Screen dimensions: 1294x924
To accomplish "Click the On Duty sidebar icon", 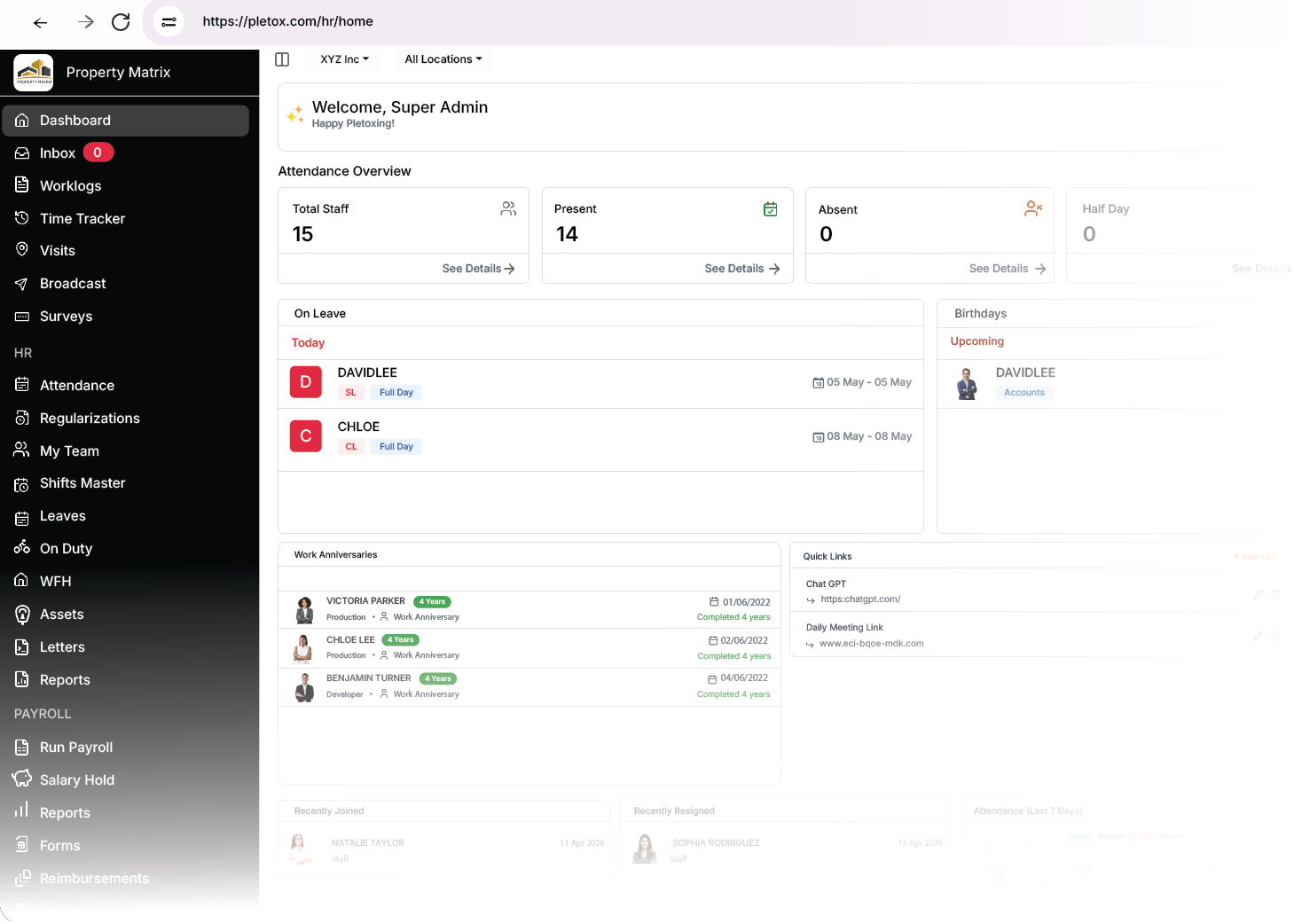I will pos(21,548).
